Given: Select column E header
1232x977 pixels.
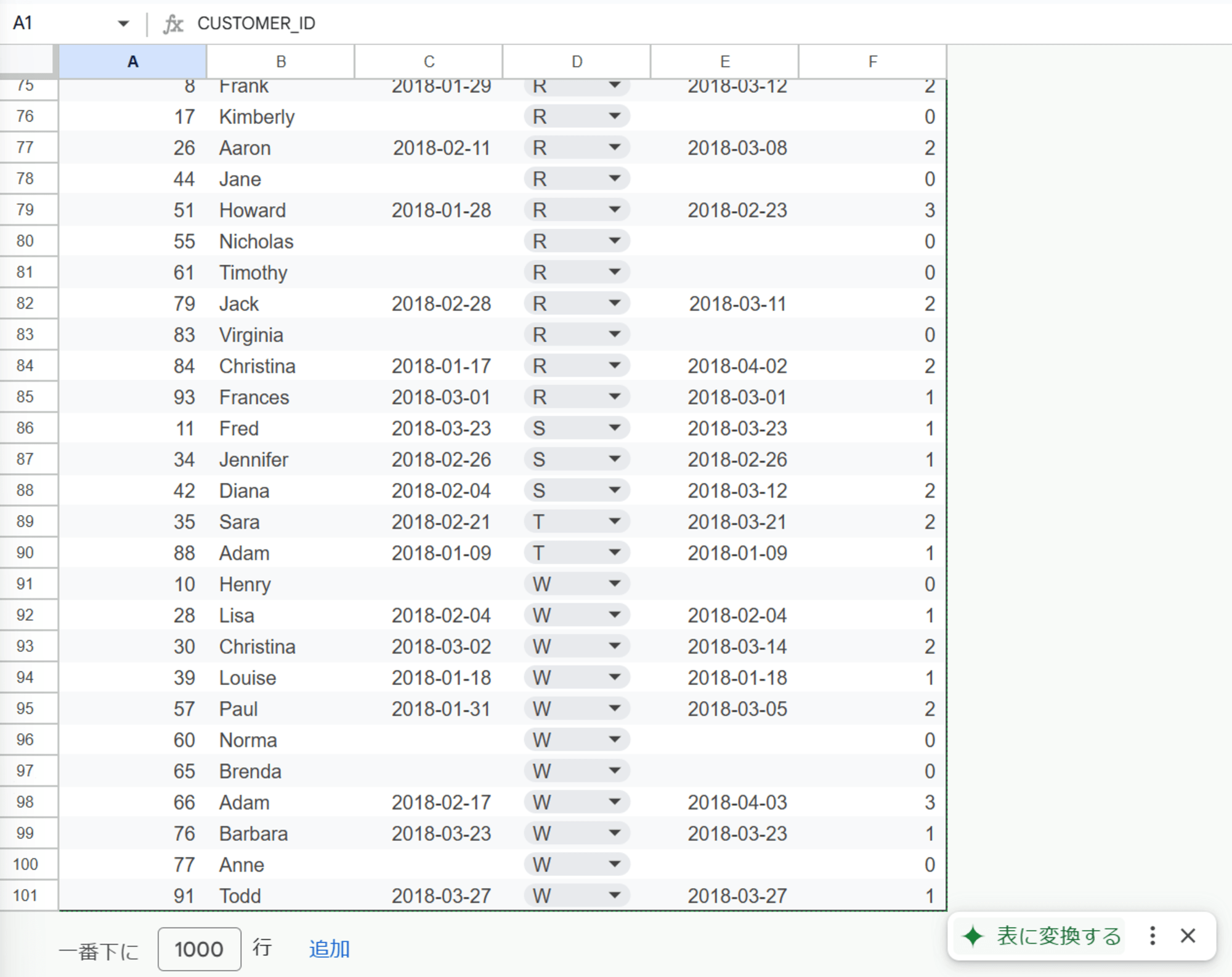Looking at the screenshot, I should tap(724, 62).
